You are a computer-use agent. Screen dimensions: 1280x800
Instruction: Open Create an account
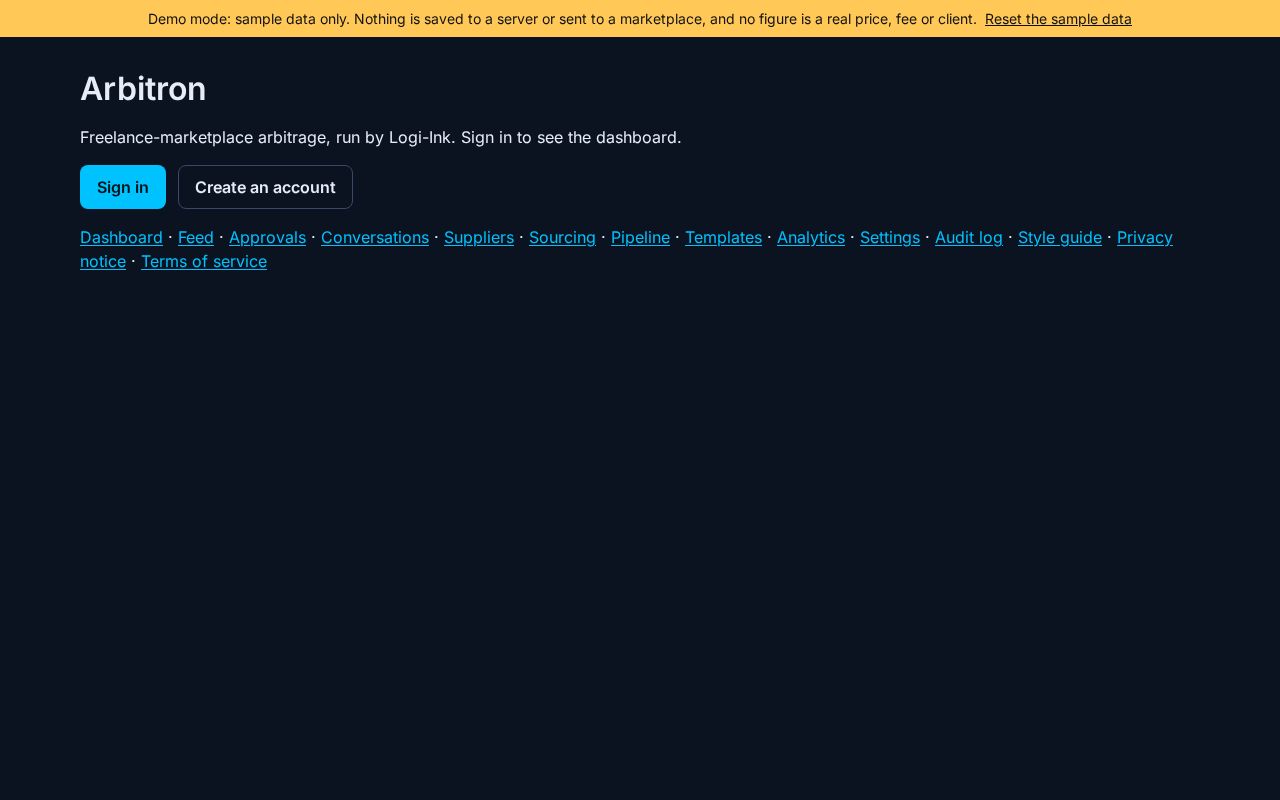(x=265, y=187)
